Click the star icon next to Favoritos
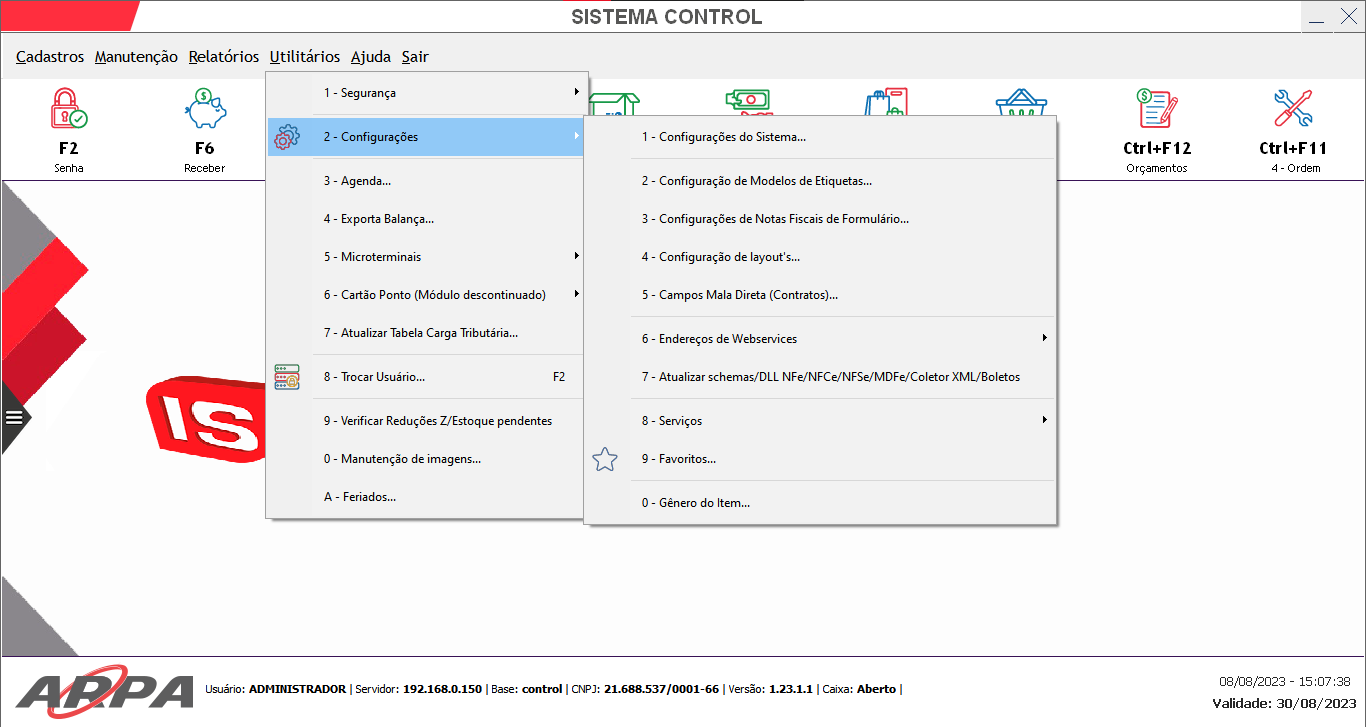This screenshot has height=727, width=1366. (x=605, y=459)
